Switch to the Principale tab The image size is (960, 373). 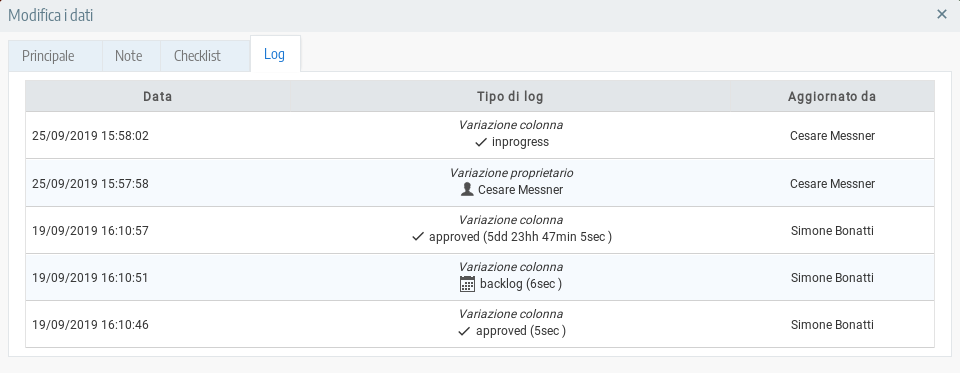pyautogui.click(x=48, y=56)
